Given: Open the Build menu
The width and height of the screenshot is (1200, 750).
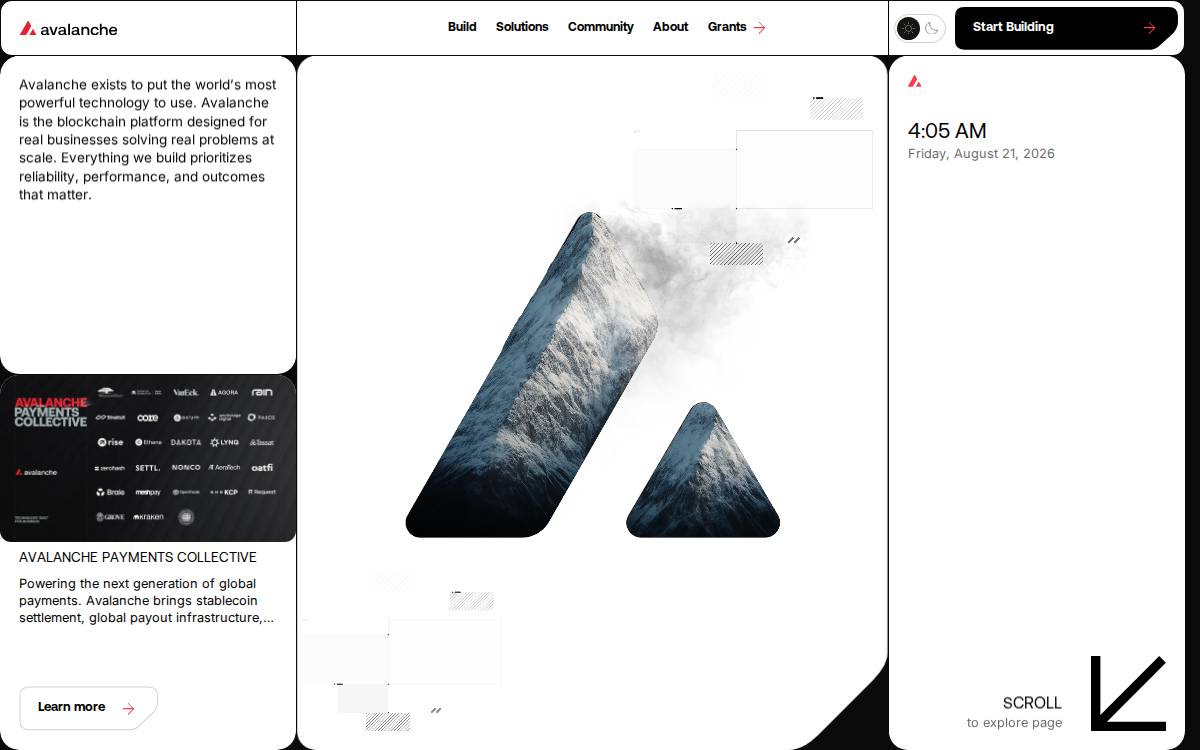Looking at the screenshot, I should (462, 27).
